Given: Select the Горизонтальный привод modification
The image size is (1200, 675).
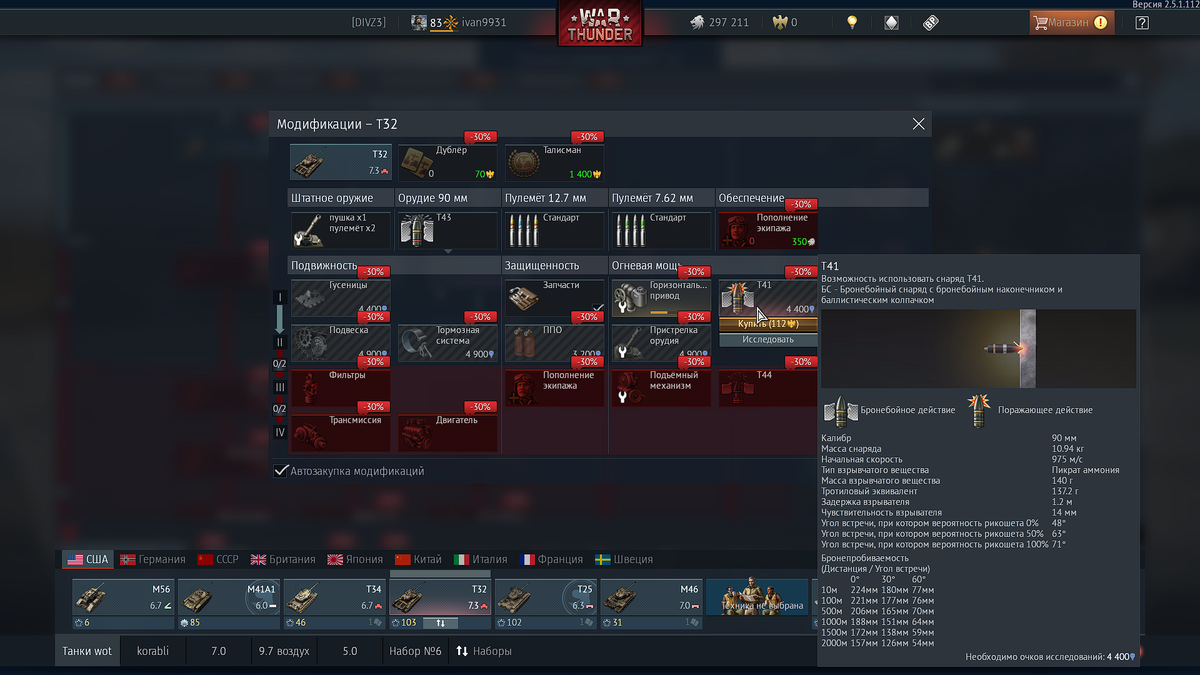Looking at the screenshot, I should (662, 297).
